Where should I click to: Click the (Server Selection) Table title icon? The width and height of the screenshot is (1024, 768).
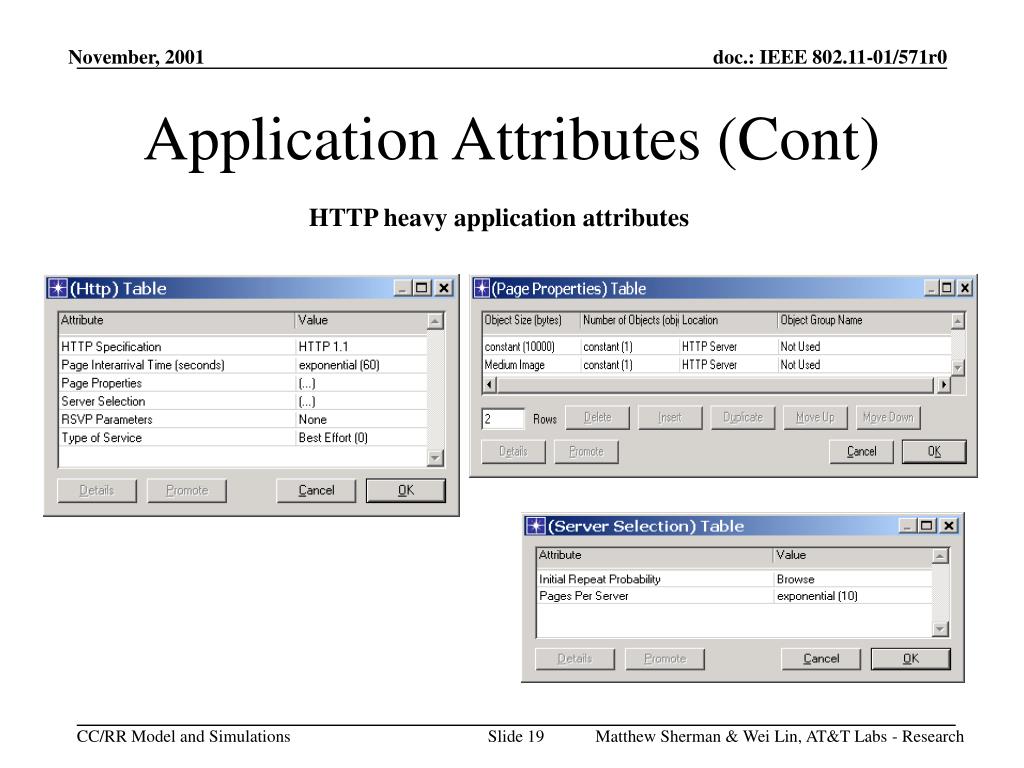tap(536, 526)
